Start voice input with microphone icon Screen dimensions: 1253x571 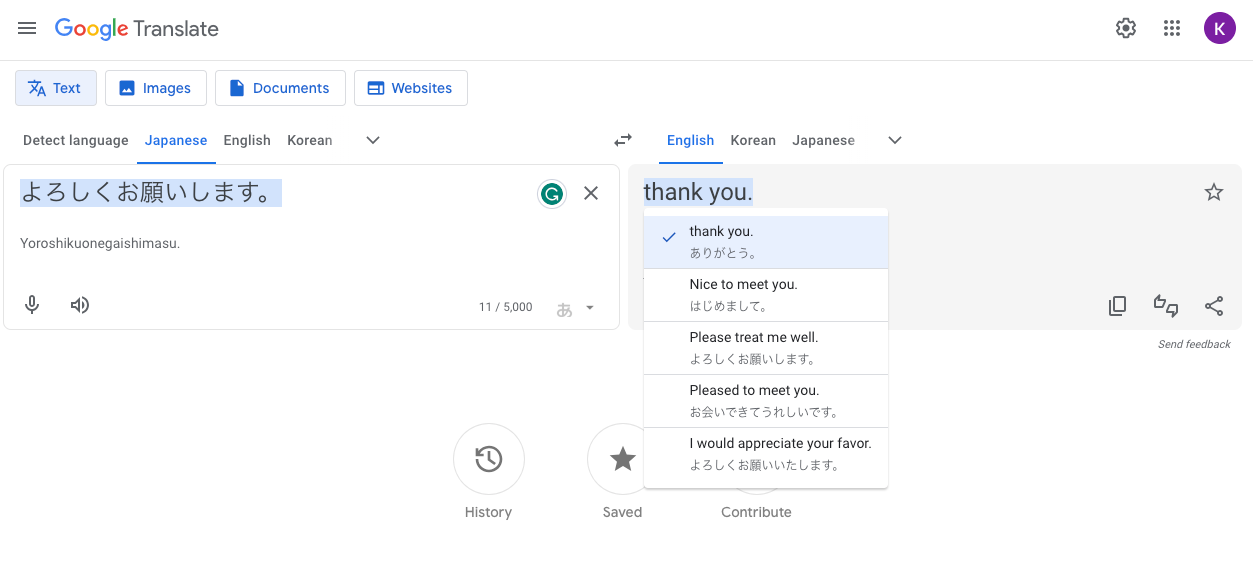(32, 306)
